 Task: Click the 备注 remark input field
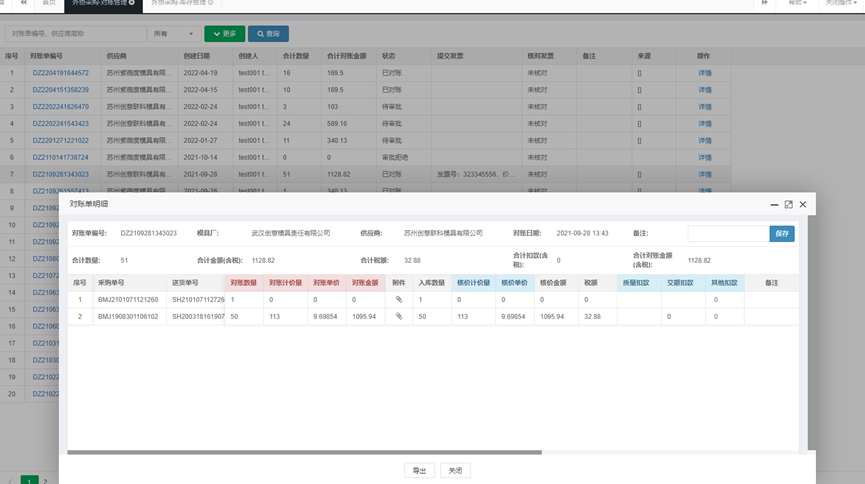click(728, 233)
